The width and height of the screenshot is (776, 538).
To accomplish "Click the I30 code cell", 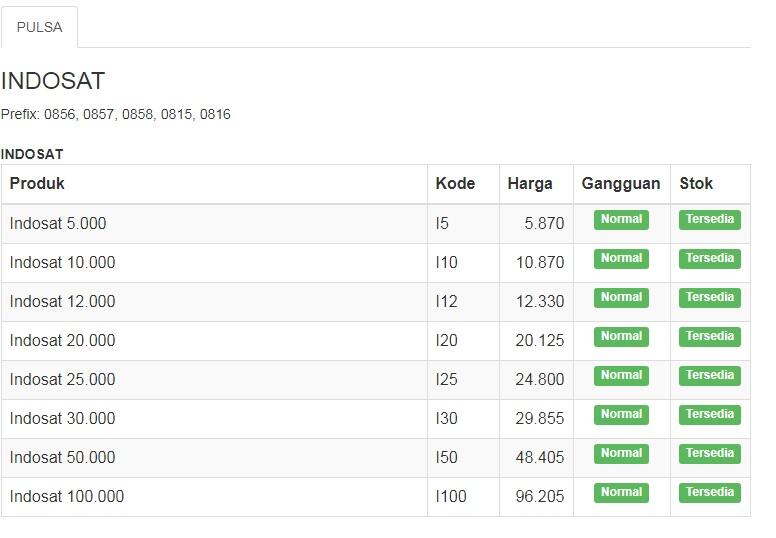I will point(463,419).
